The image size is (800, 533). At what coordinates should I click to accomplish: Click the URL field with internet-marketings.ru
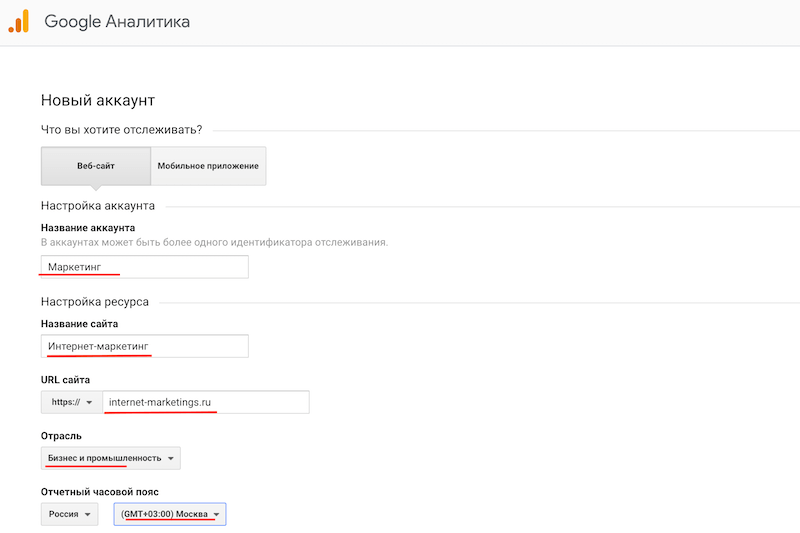[206, 402]
